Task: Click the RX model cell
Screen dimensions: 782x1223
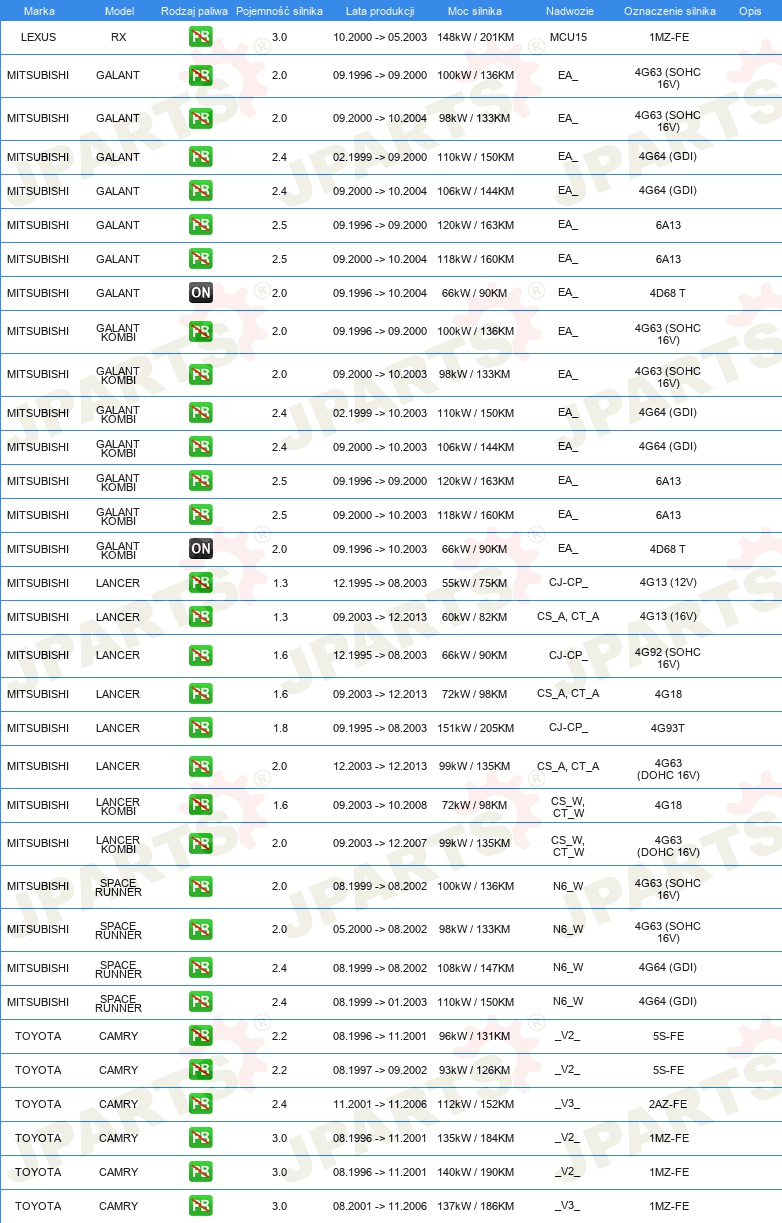Action: pos(119,37)
